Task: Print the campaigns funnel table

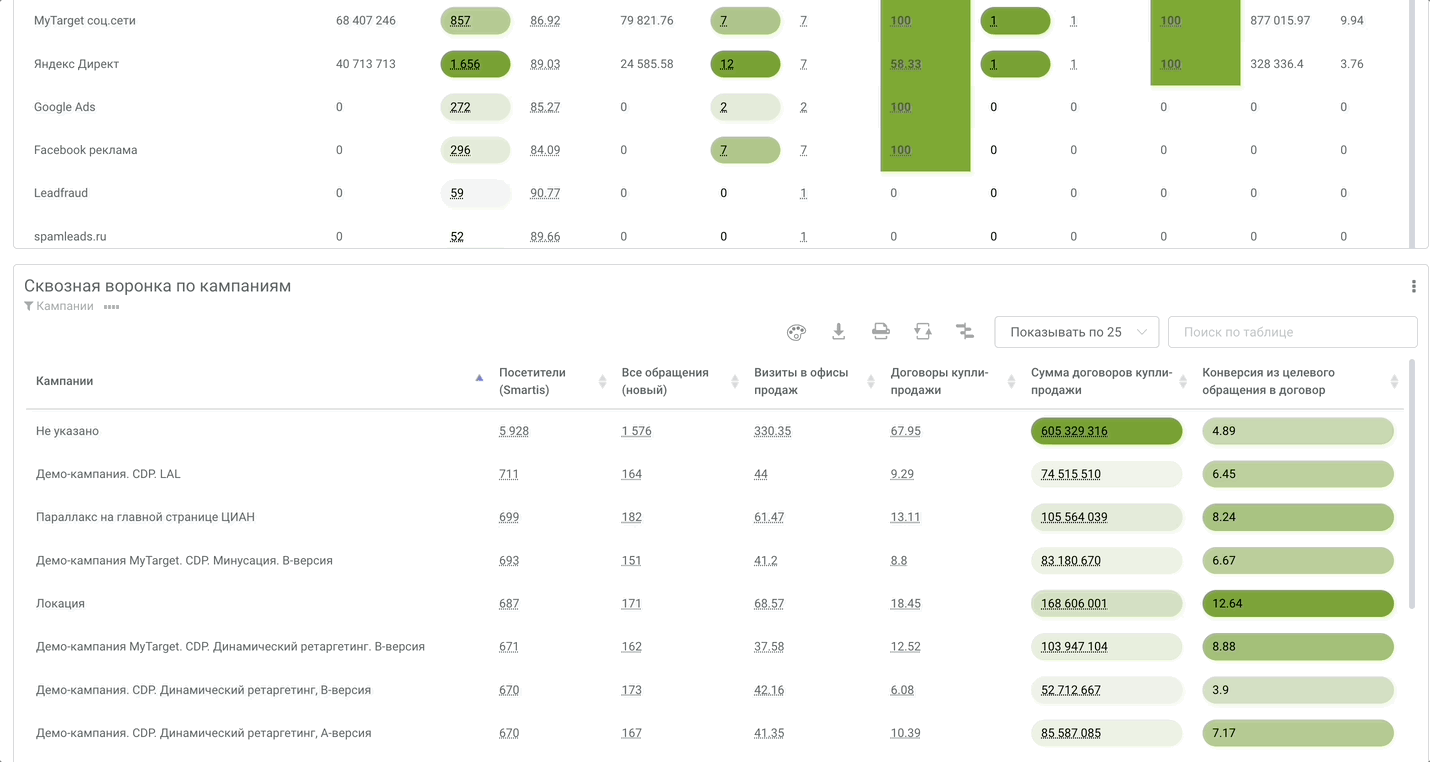Action: 880,331
